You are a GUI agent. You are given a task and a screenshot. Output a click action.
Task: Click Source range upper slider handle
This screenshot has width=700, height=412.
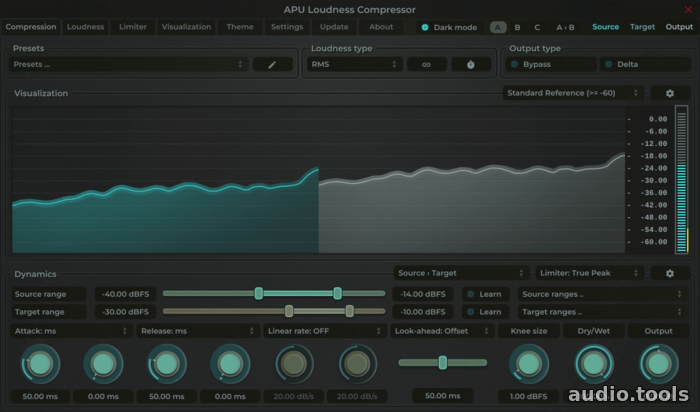click(x=338, y=293)
